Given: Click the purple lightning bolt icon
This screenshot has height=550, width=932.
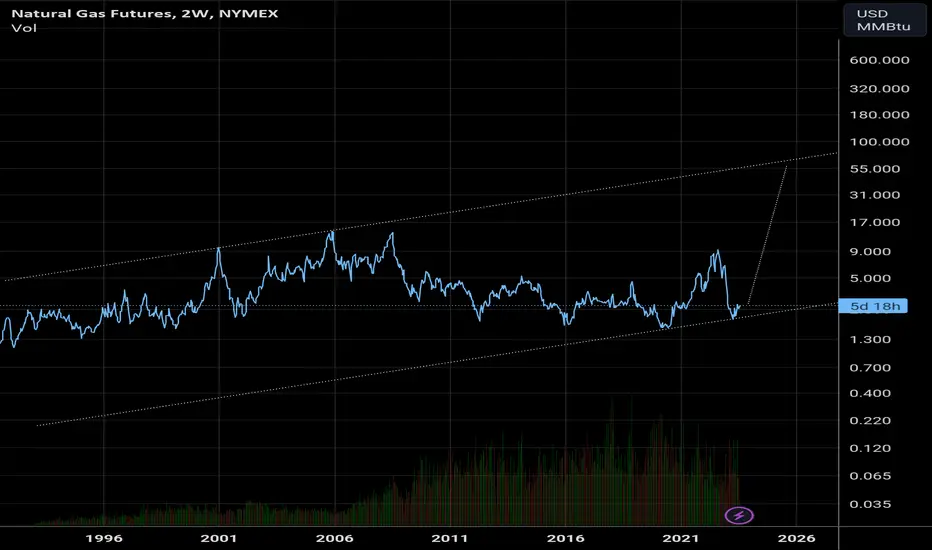Looking at the screenshot, I should tap(739, 515).
